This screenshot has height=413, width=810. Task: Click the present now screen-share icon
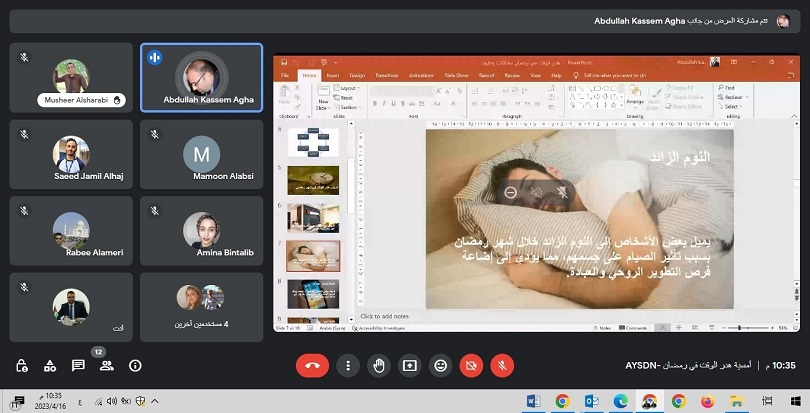(409, 366)
